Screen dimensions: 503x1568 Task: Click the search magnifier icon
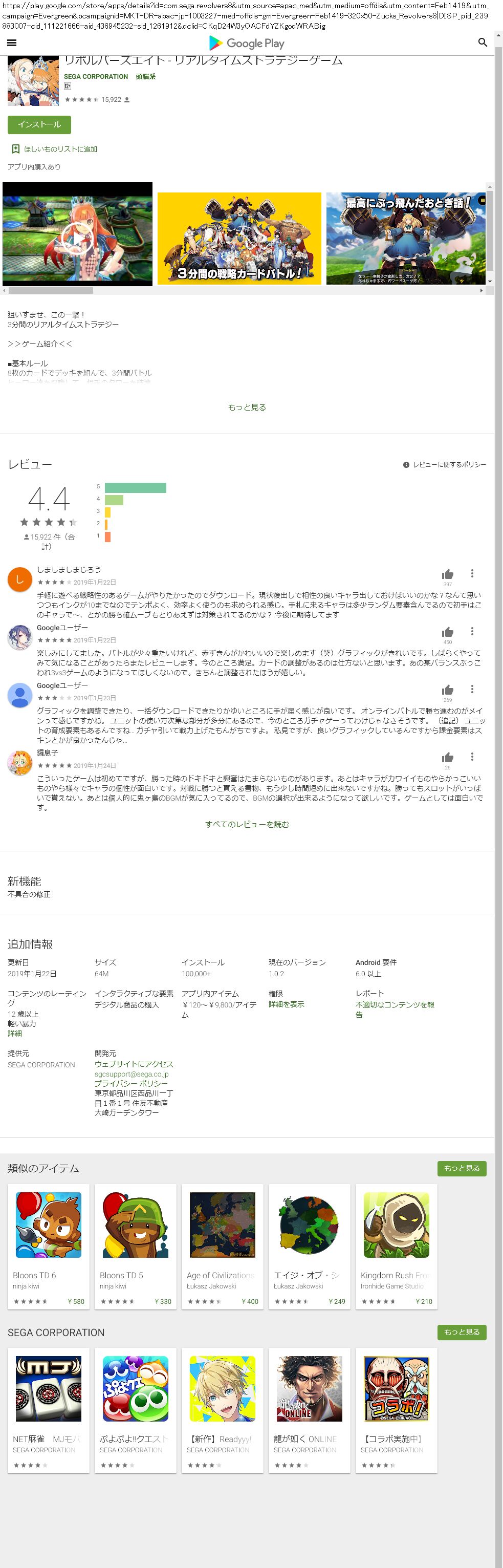point(483,42)
